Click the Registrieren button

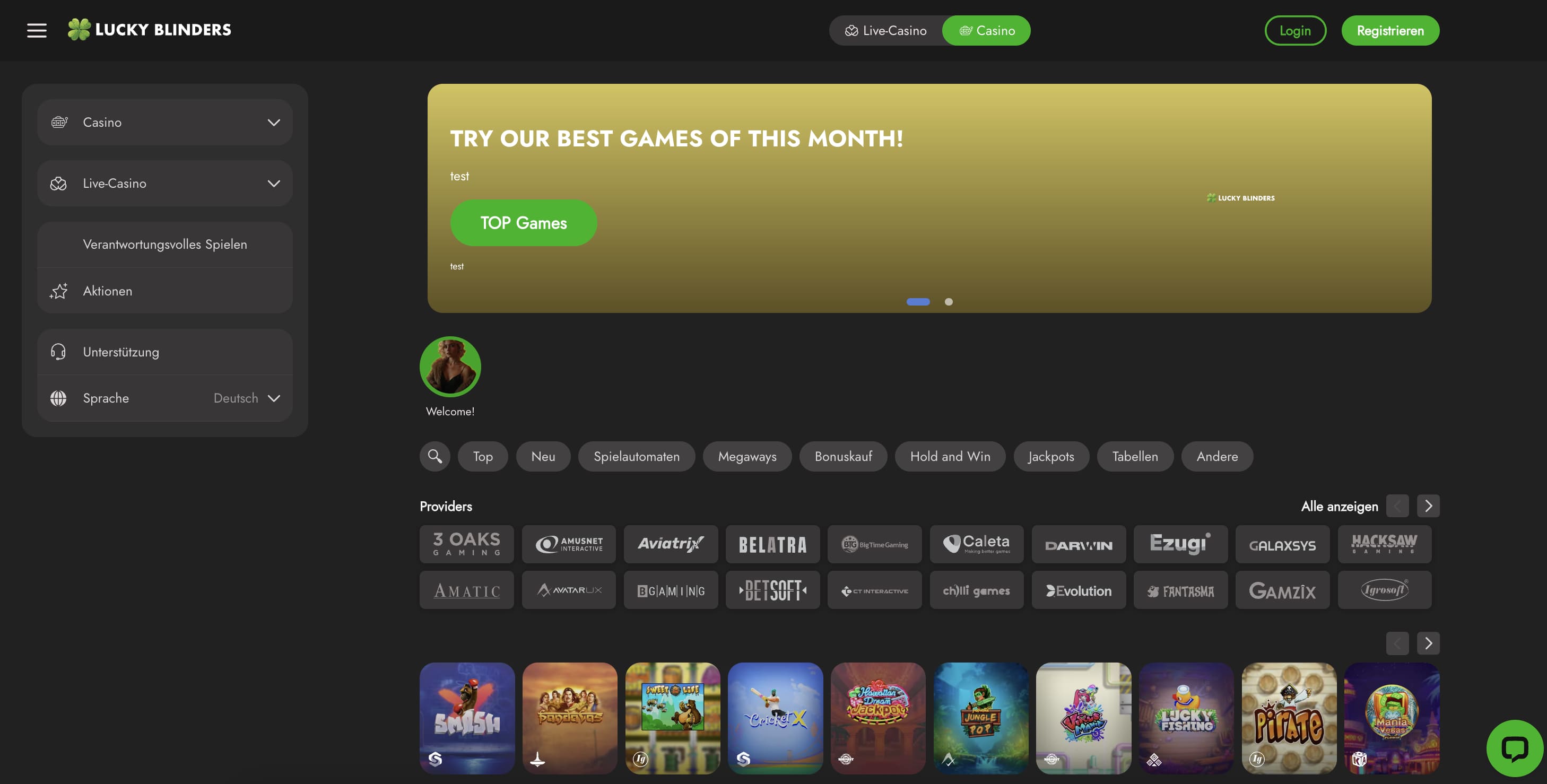[x=1390, y=31]
